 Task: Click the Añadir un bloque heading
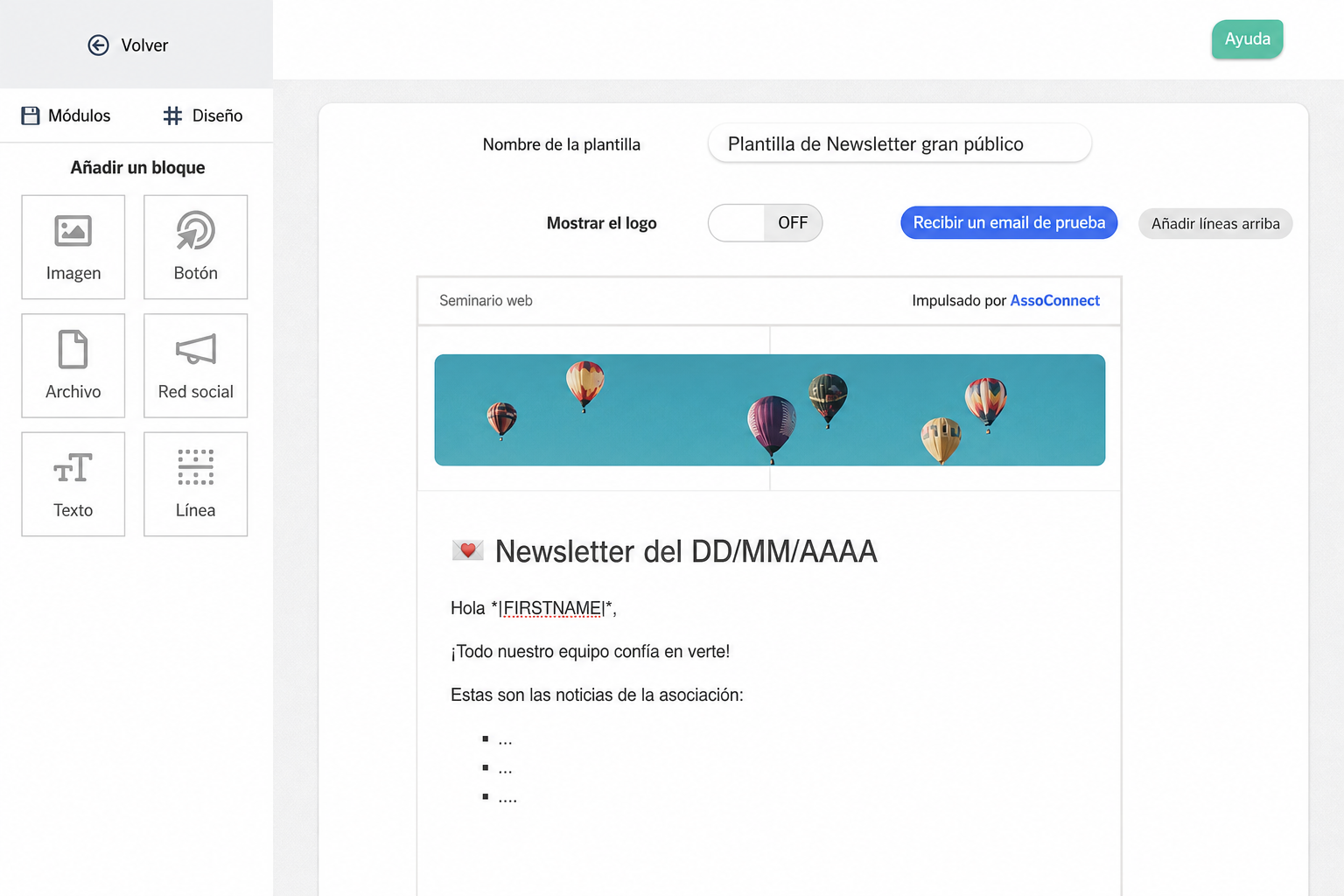[x=137, y=168]
